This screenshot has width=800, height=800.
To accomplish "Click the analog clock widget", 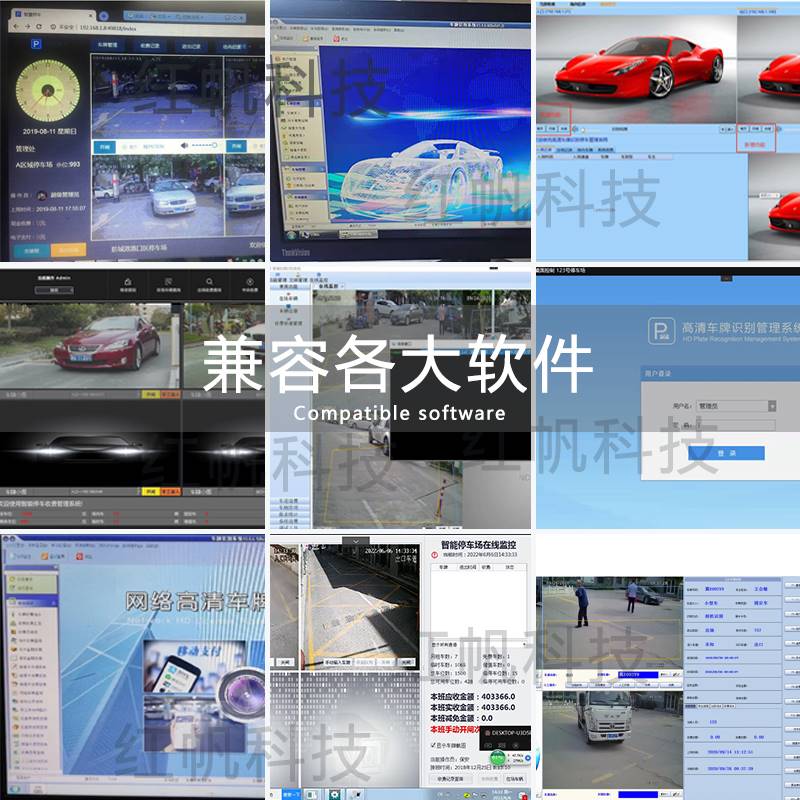I will pos(47,90).
